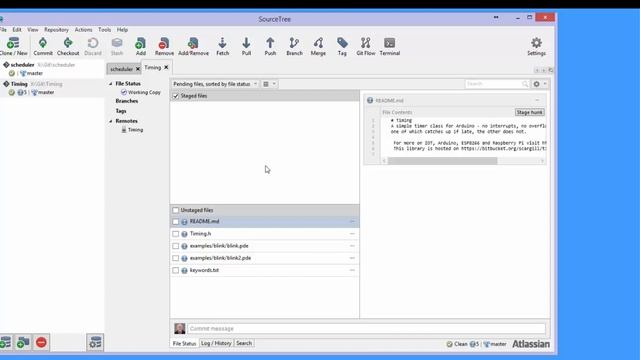Click the Remove toolbar icon
The height and width of the screenshot is (360, 640).
point(164,46)
